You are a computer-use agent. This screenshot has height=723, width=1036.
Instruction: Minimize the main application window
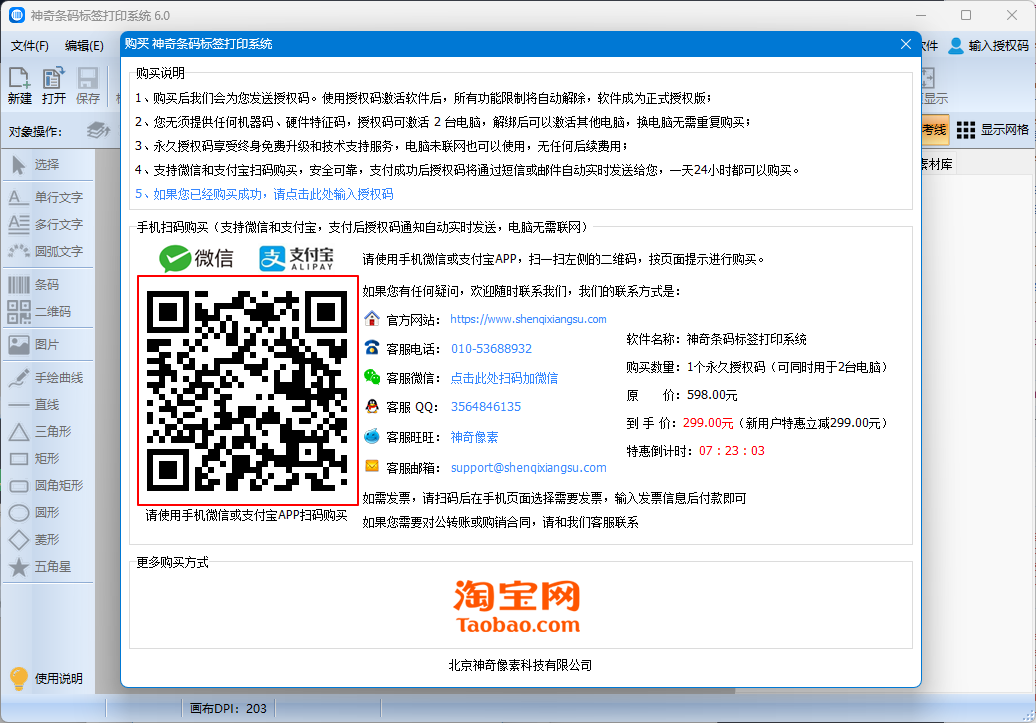click(x=921, y=15)
